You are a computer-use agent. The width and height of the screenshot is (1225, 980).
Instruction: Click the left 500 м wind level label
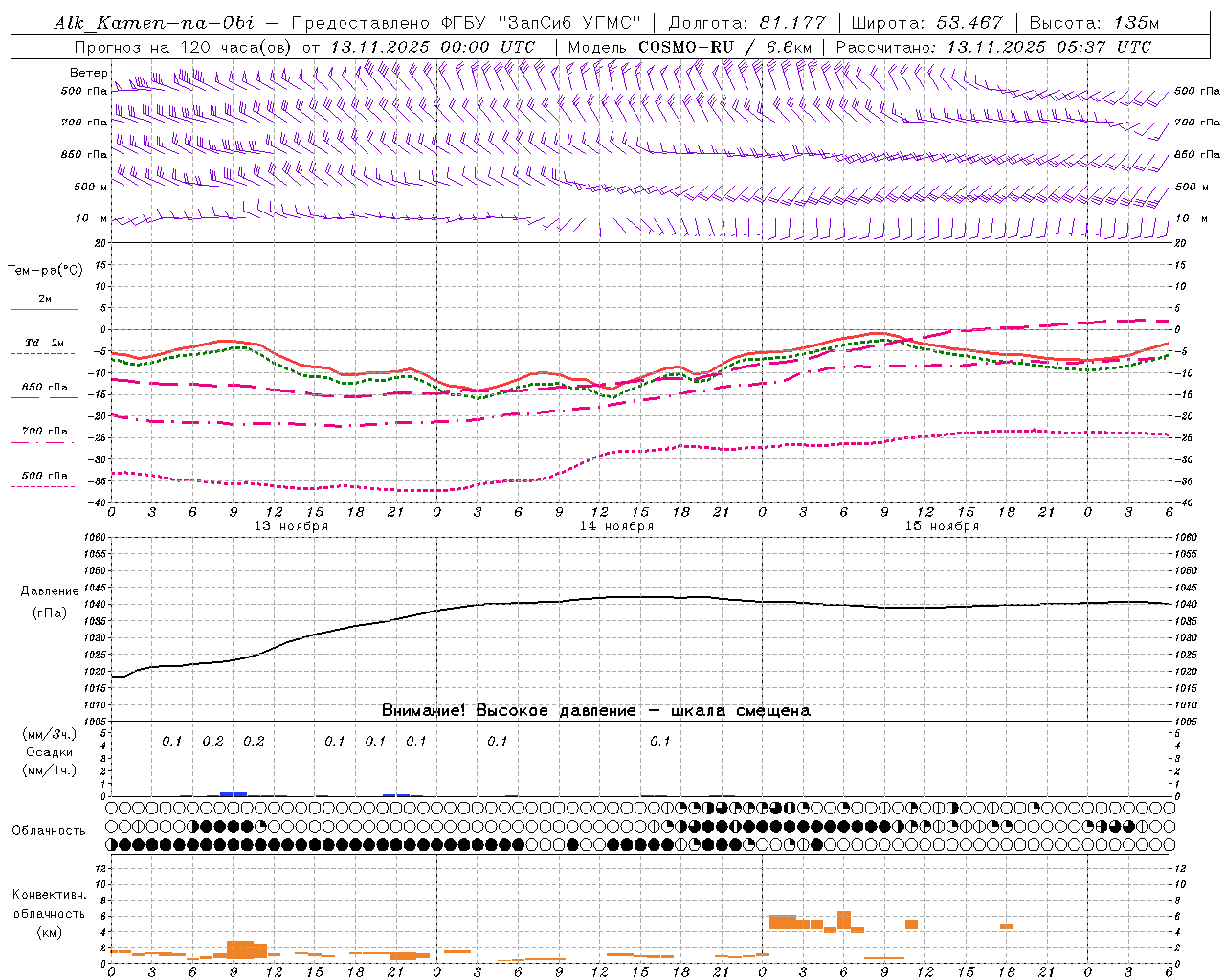pos(91,187)
